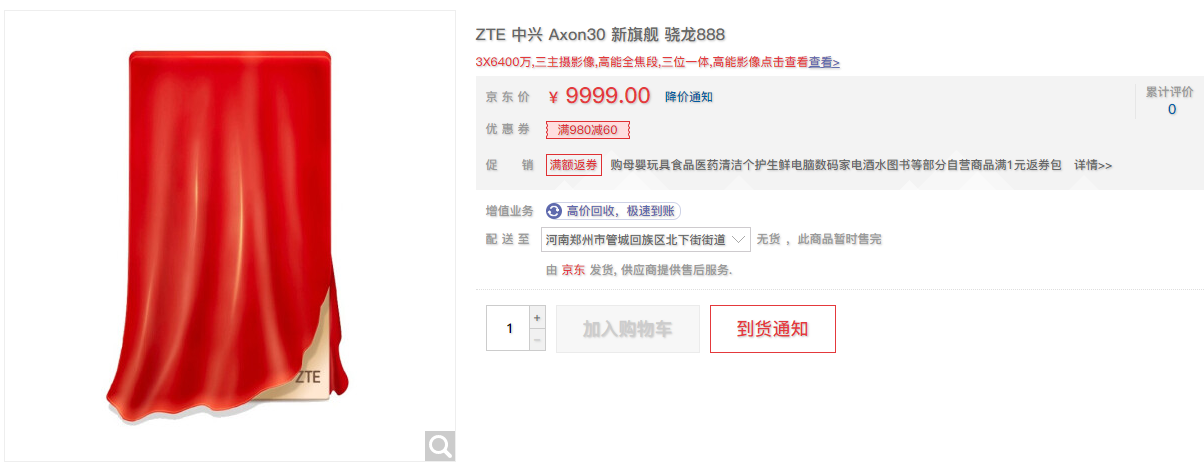
Task: Click the 查看> link in the subtitle
Action: coord(825,62)
